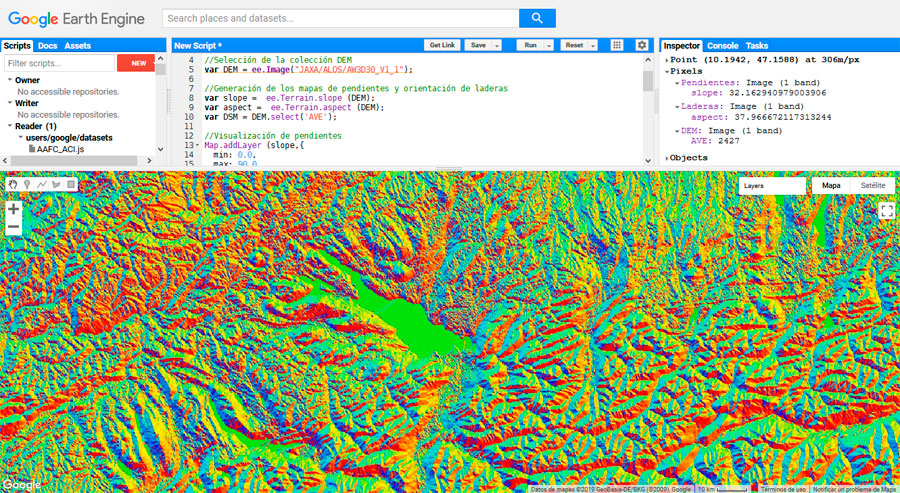This screenshot has height=493, width=900.
Task: Collapse the Pendientes image entry
Action: (677, 83)
